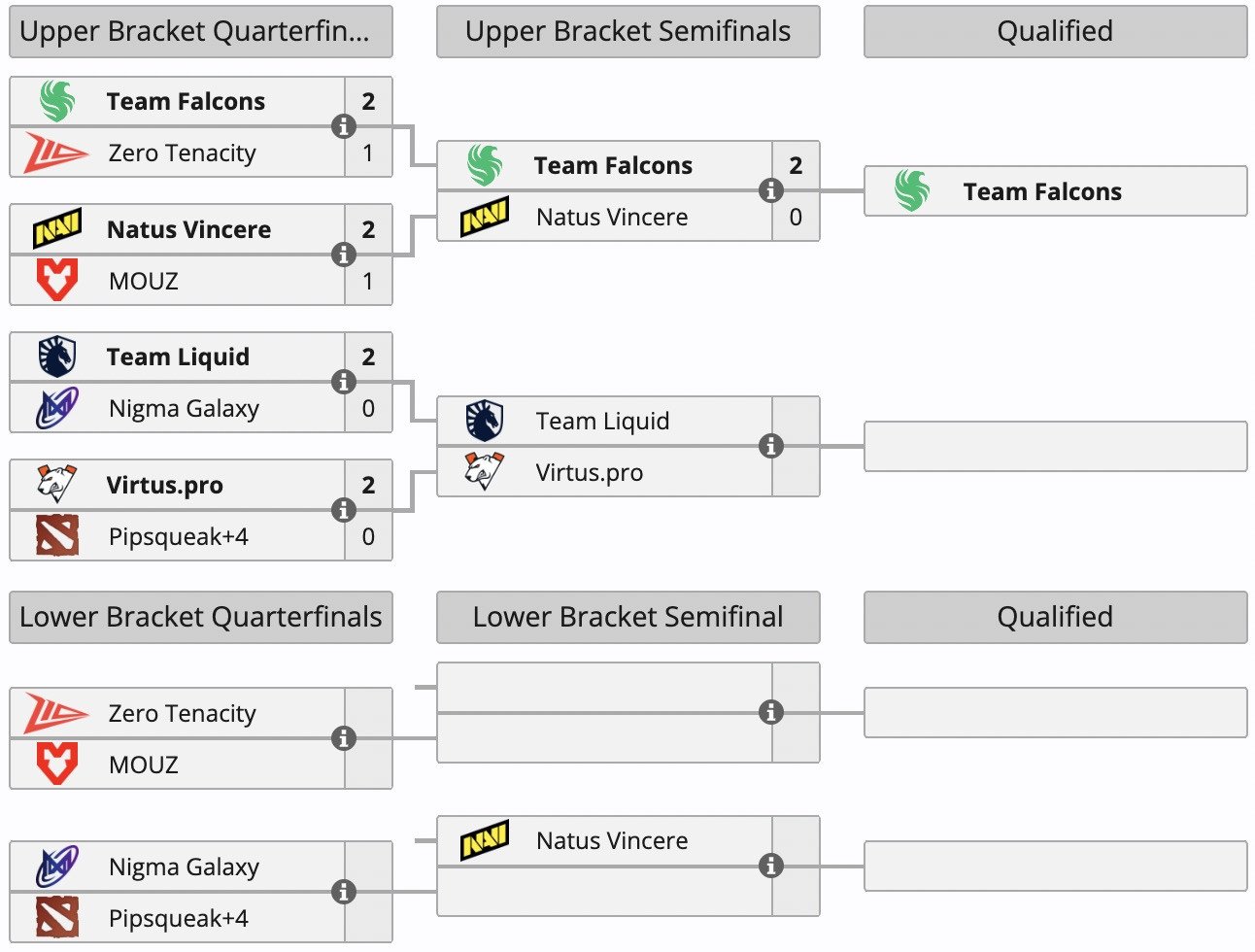Screen dimensions: 1255x952
Task: Open Team Liquid link in upper semifinals
Action: (x=602, y=421)
